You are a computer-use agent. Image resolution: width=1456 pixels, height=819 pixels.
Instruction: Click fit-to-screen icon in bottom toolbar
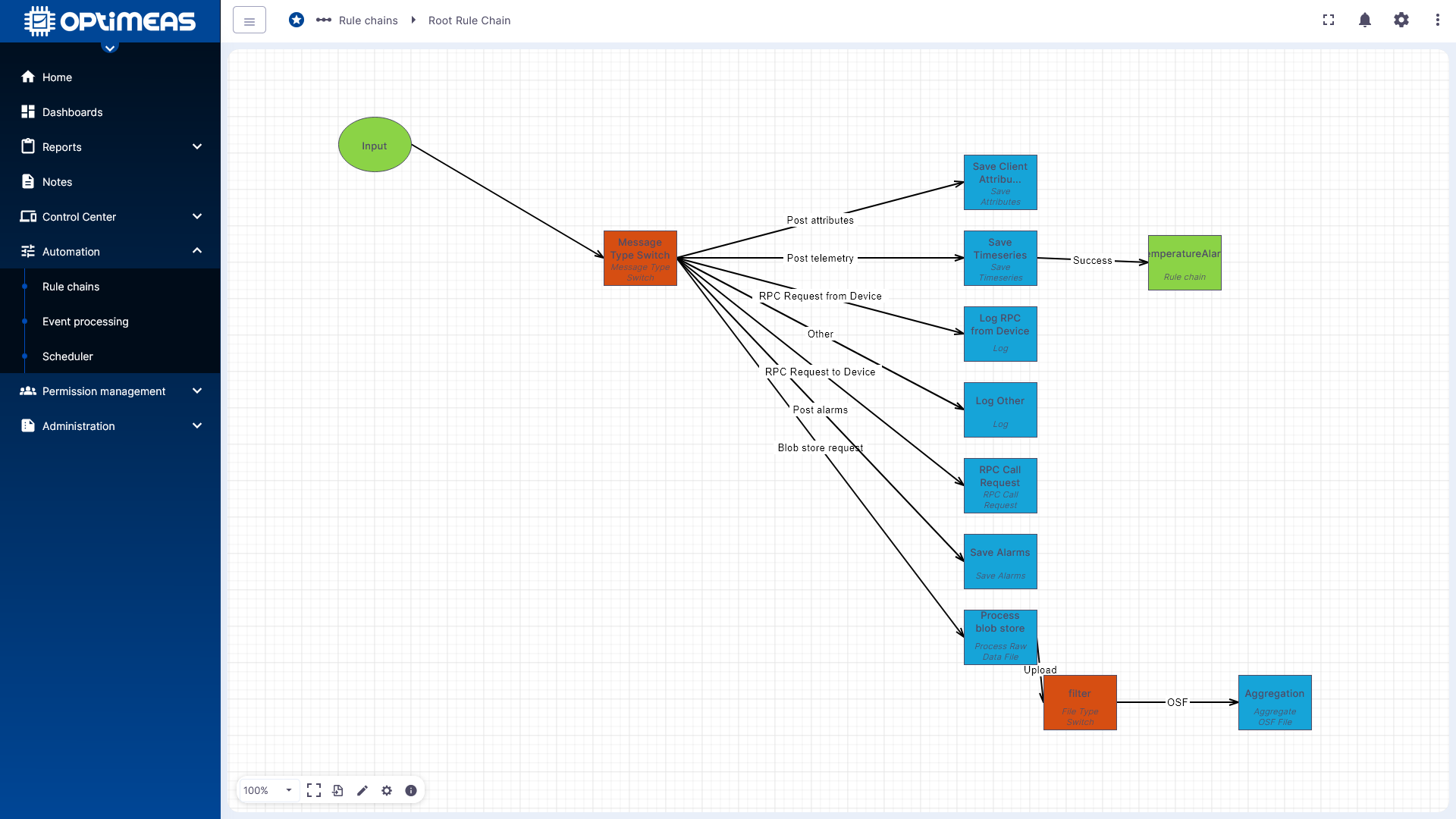point(314,790)
